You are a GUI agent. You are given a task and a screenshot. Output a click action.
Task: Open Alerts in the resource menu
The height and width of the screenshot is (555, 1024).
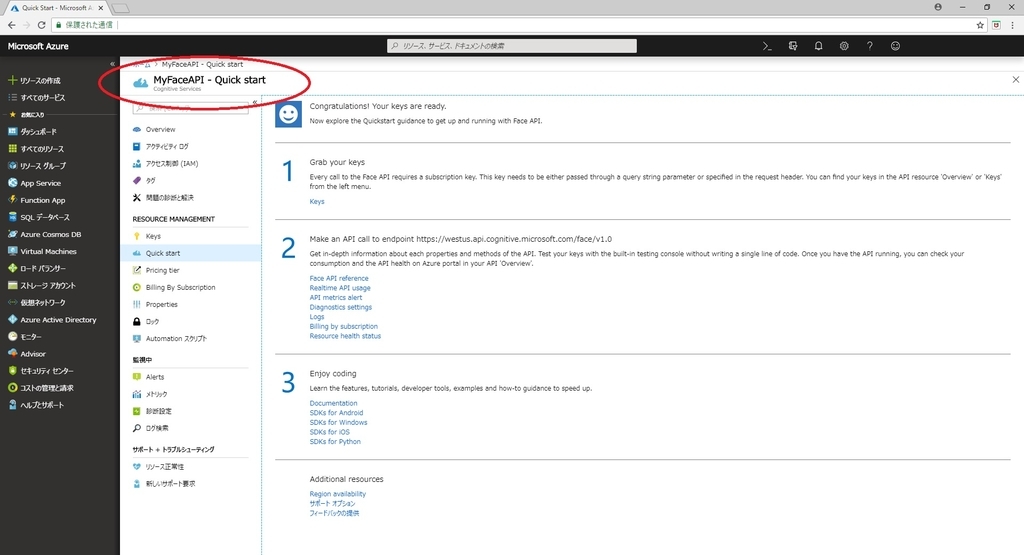click(155, 377)
